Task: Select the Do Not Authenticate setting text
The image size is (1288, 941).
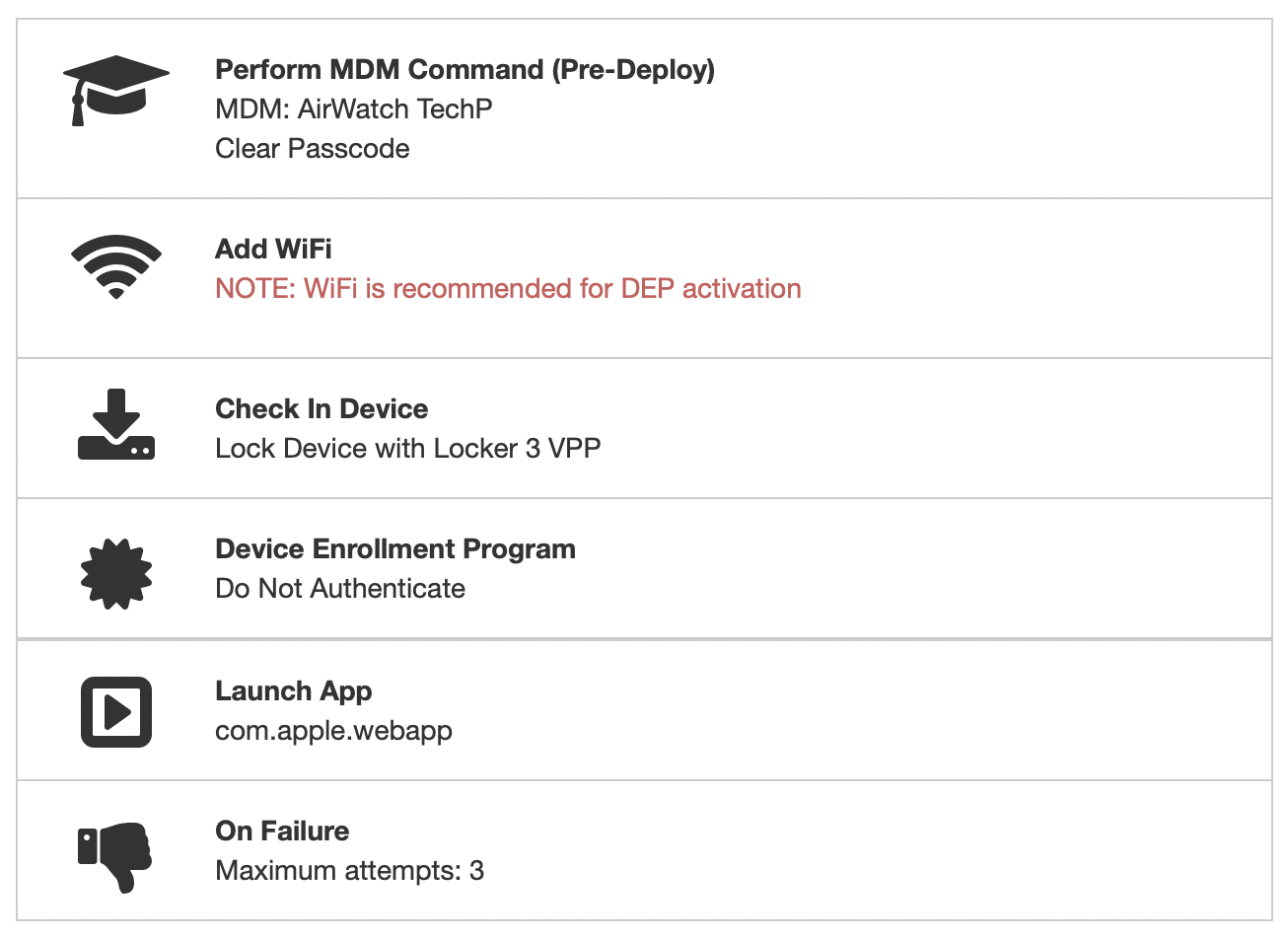Action: pyautogui.click(x=340, y=588)
